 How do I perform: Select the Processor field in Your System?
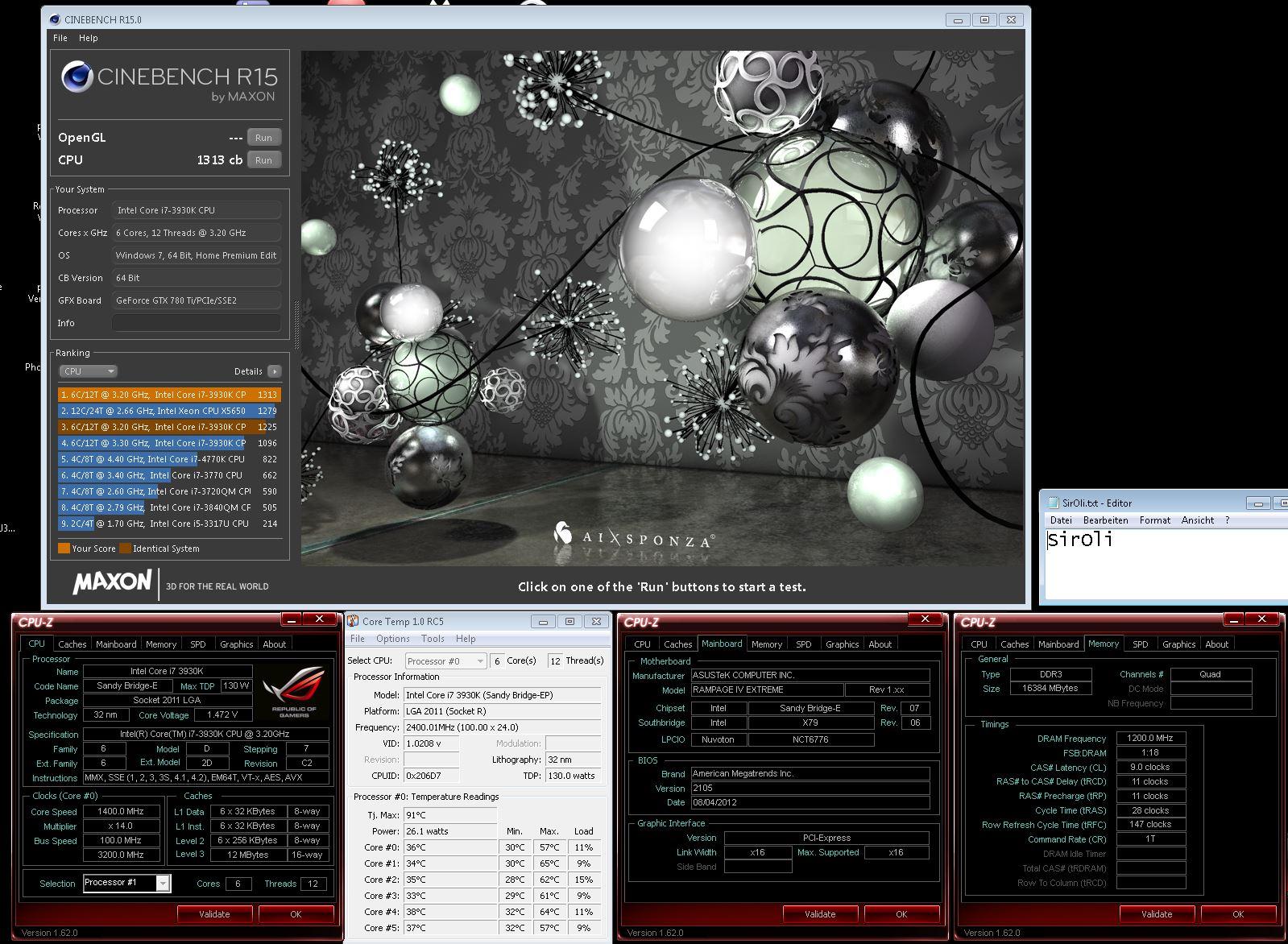[x=197, y=210]
